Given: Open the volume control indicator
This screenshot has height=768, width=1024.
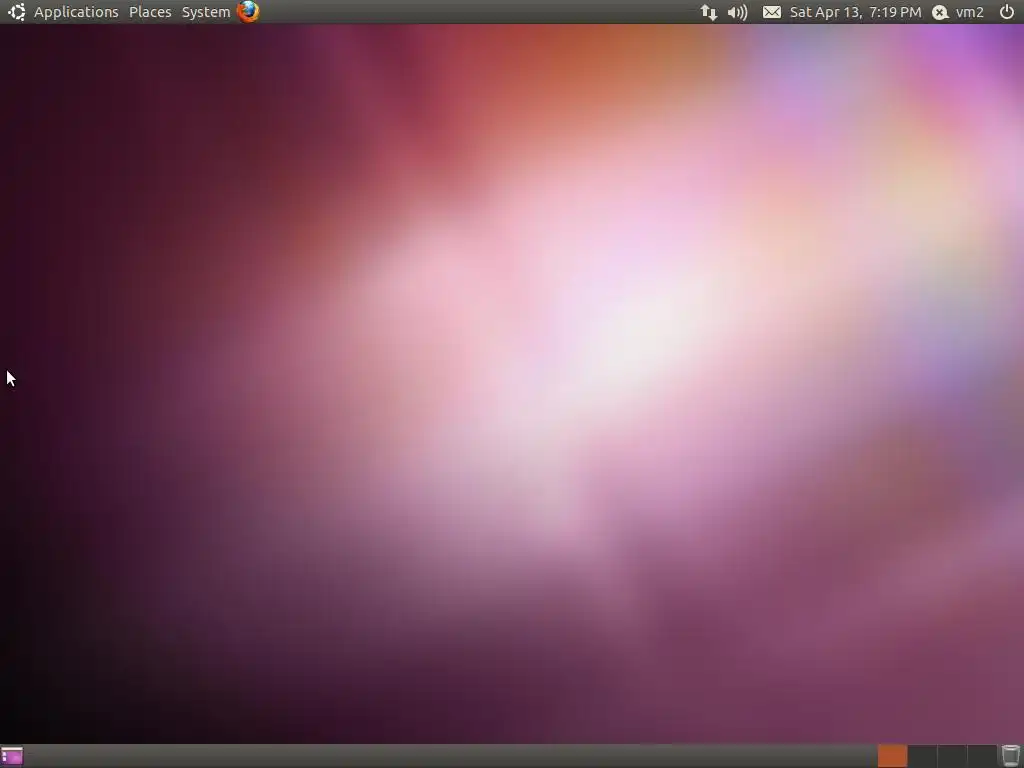Looking at the screenshot, I should point(737,12).
